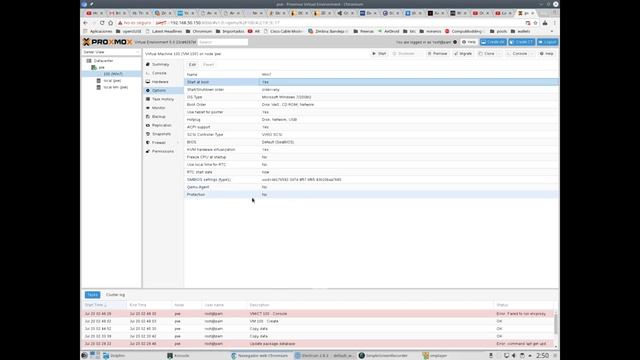Click the Description column header
Image resolution: width=640 pixels, height=360 pixels.
tap(371, 305)
